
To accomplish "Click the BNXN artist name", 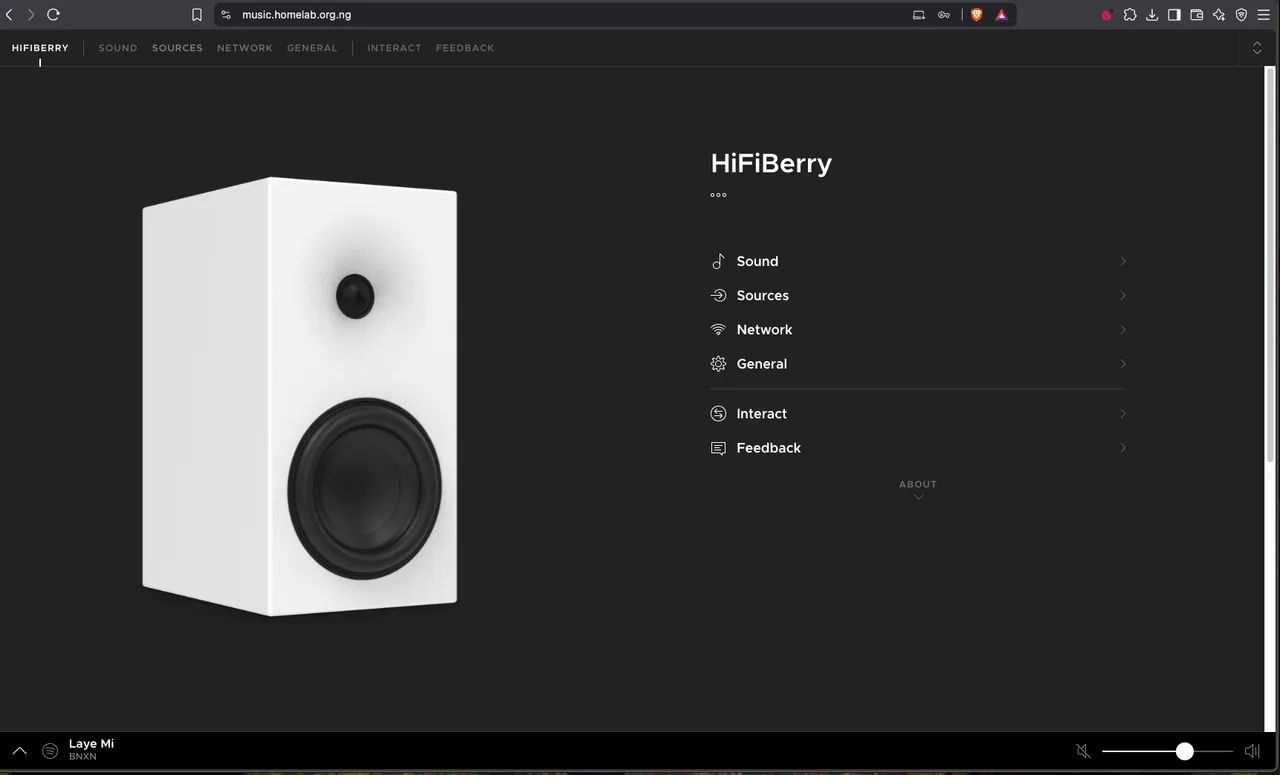I will pos(83,757).
